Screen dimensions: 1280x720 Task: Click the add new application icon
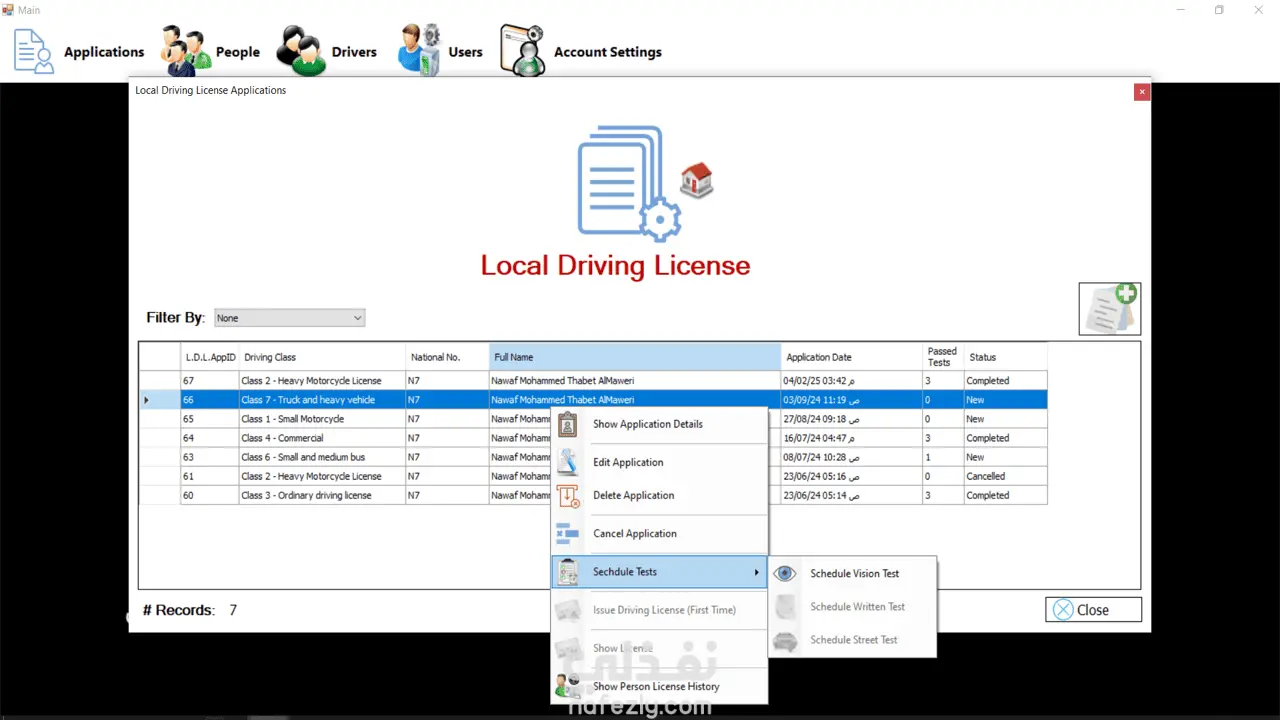[x=1110, y=309]
